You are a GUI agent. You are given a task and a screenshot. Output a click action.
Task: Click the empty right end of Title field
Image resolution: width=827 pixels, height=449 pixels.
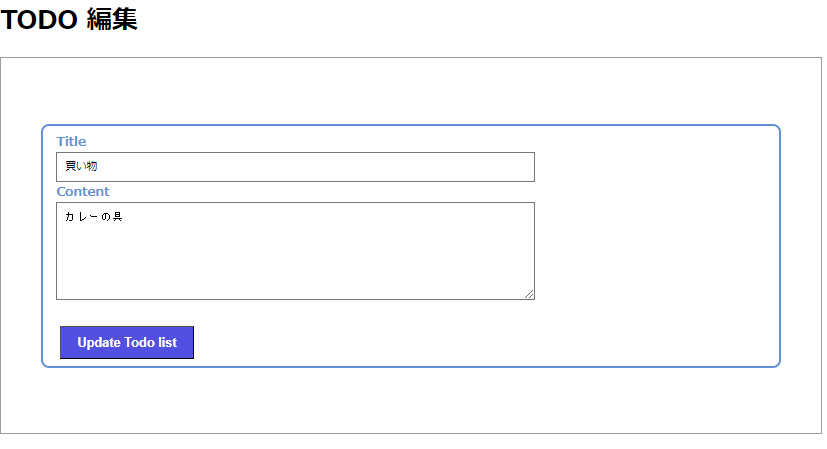point(480,167)
